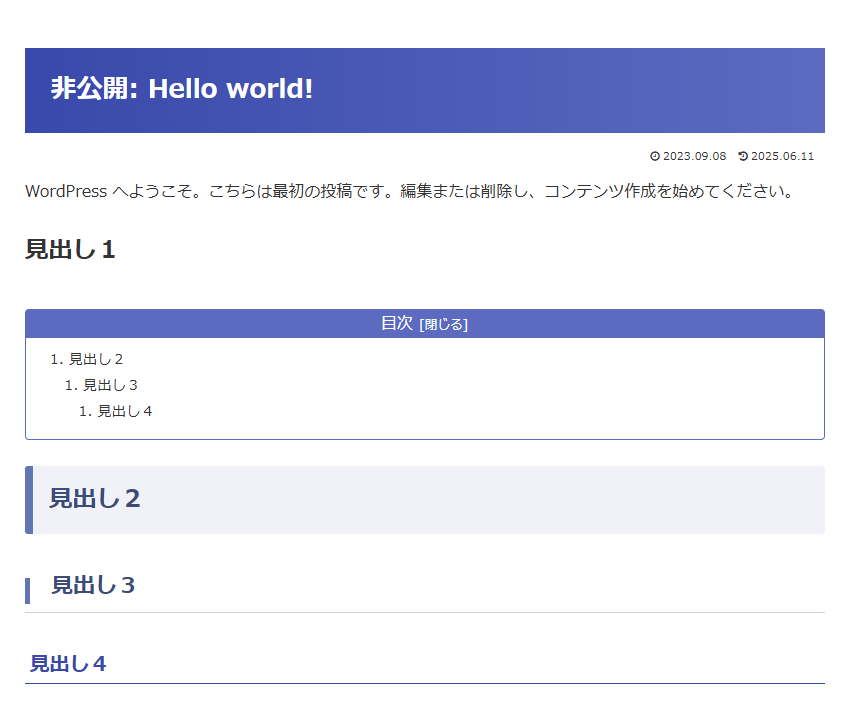Click the WordPress へようこそ welcome paragraph
Screen dimensions: 849x721
410,192
